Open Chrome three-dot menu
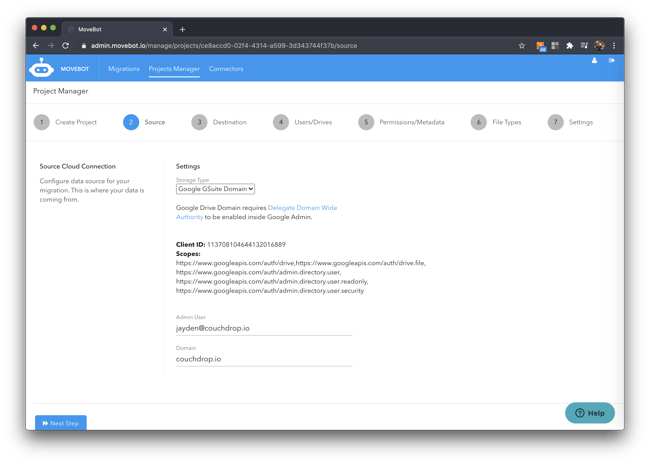 click(614, 45)
